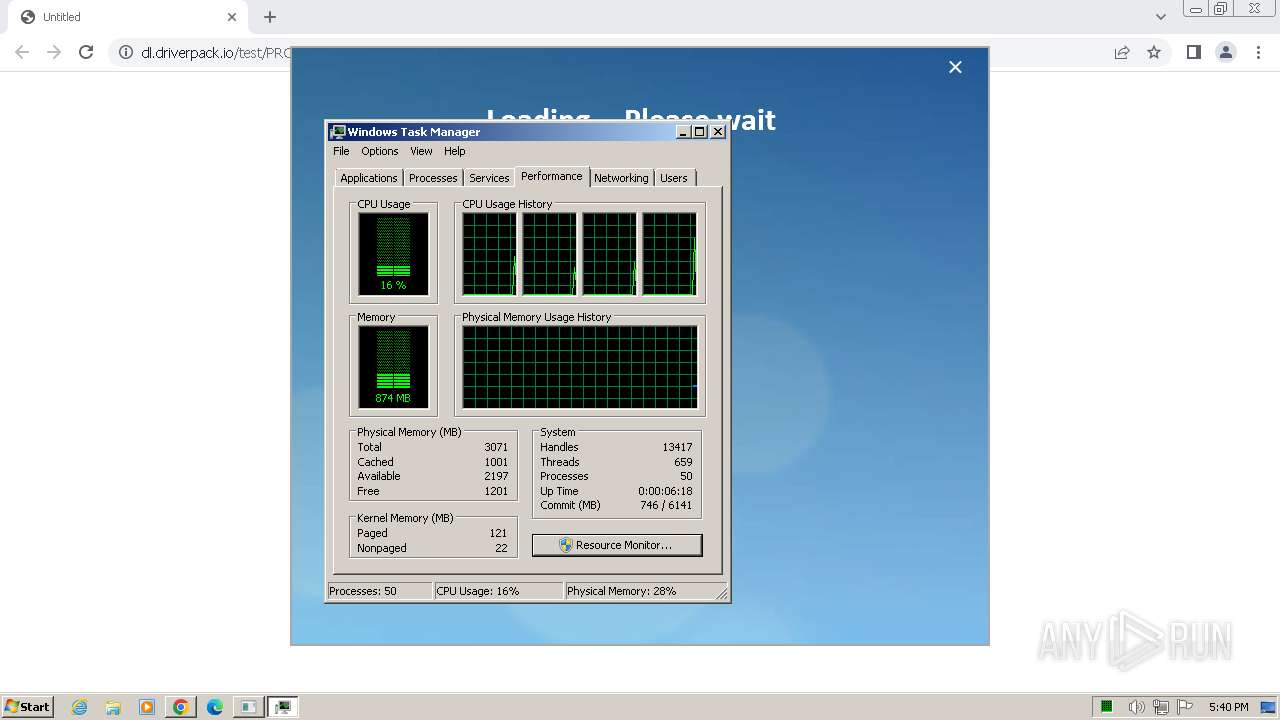The width and height of the screenshot is (1280, 720).
Task: Switch to the Processes tab
Action: [x=433, y=178]
